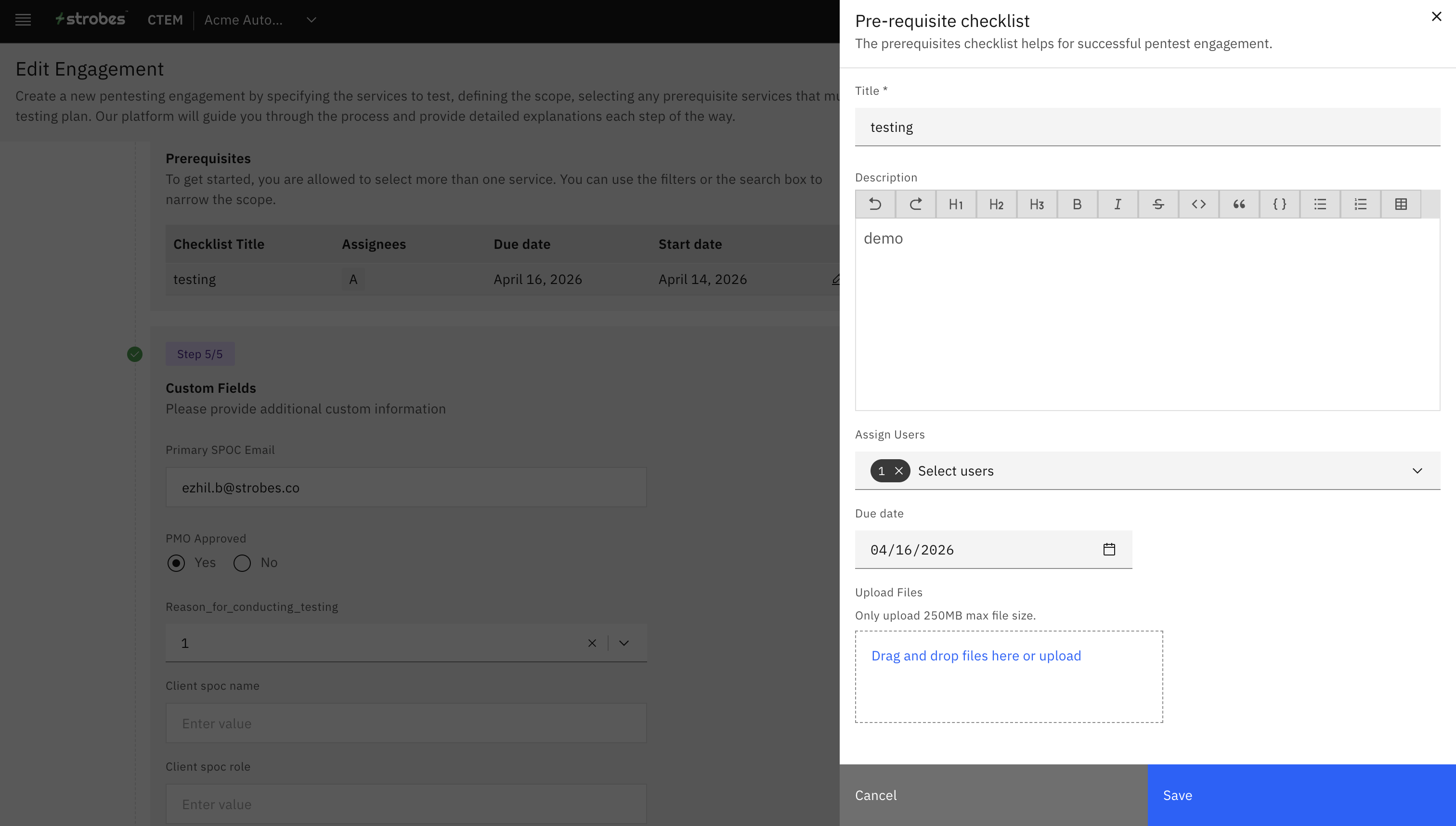The height and width of the screenshot is (826, 1456).
Task: Insert a table in description
Action: point(1401,204)
